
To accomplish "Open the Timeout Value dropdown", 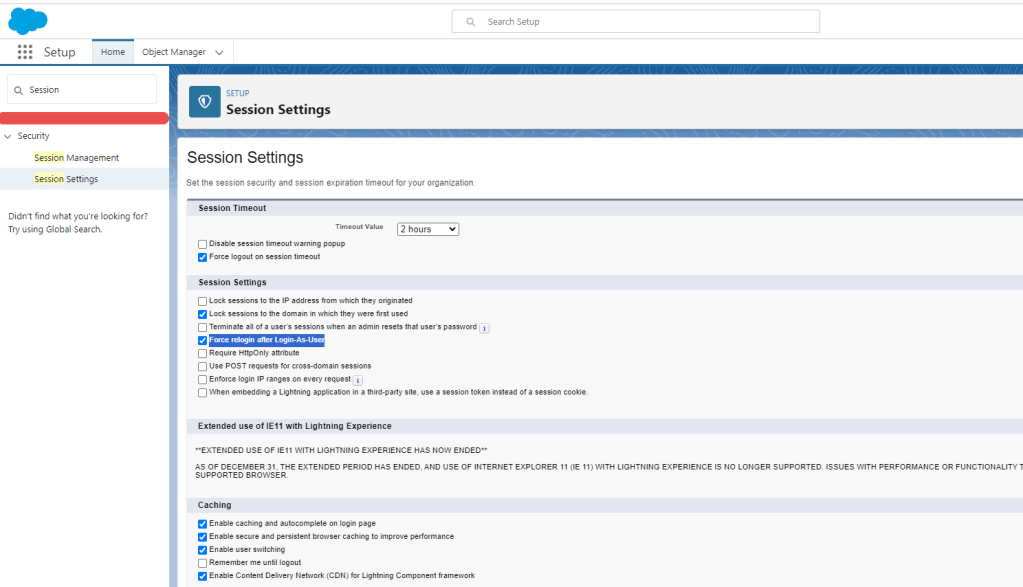I will coord(427,229).
